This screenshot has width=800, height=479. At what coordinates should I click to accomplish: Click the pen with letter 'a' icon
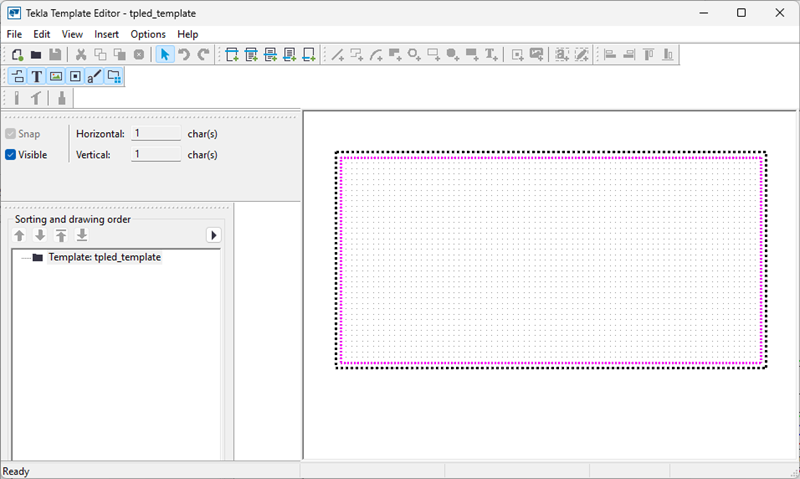pyautogui.click(x=94, y=76)
